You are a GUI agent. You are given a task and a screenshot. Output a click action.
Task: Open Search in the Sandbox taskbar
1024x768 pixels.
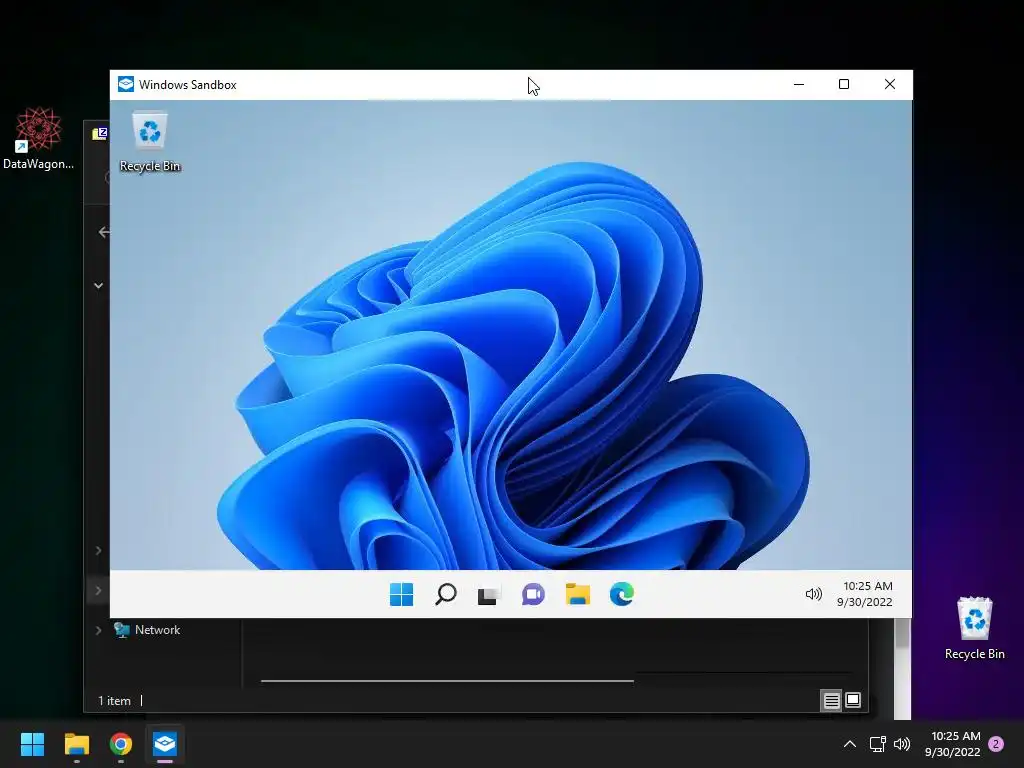click(x=445, y=594)
